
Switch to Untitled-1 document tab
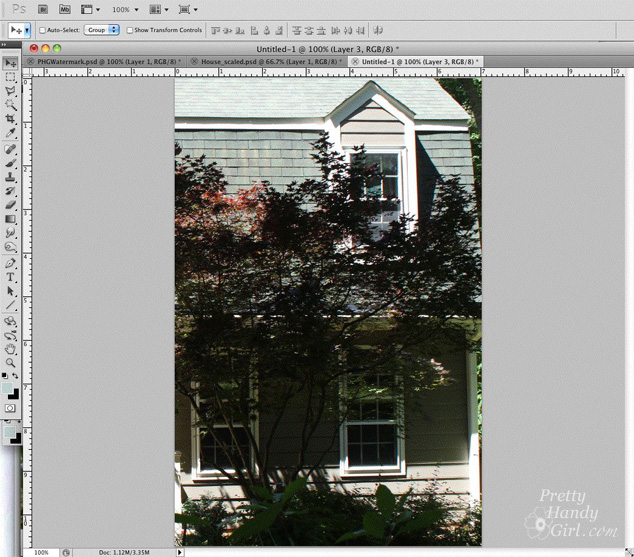click(x=418, y=62)
